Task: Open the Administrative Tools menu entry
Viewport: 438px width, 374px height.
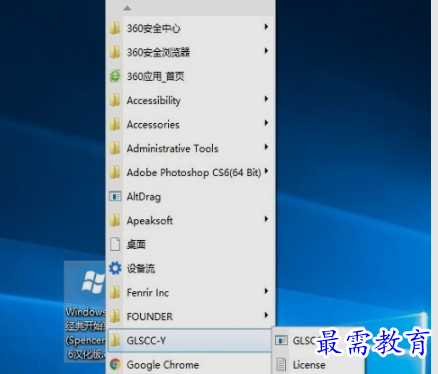Action: coord(190,148)
